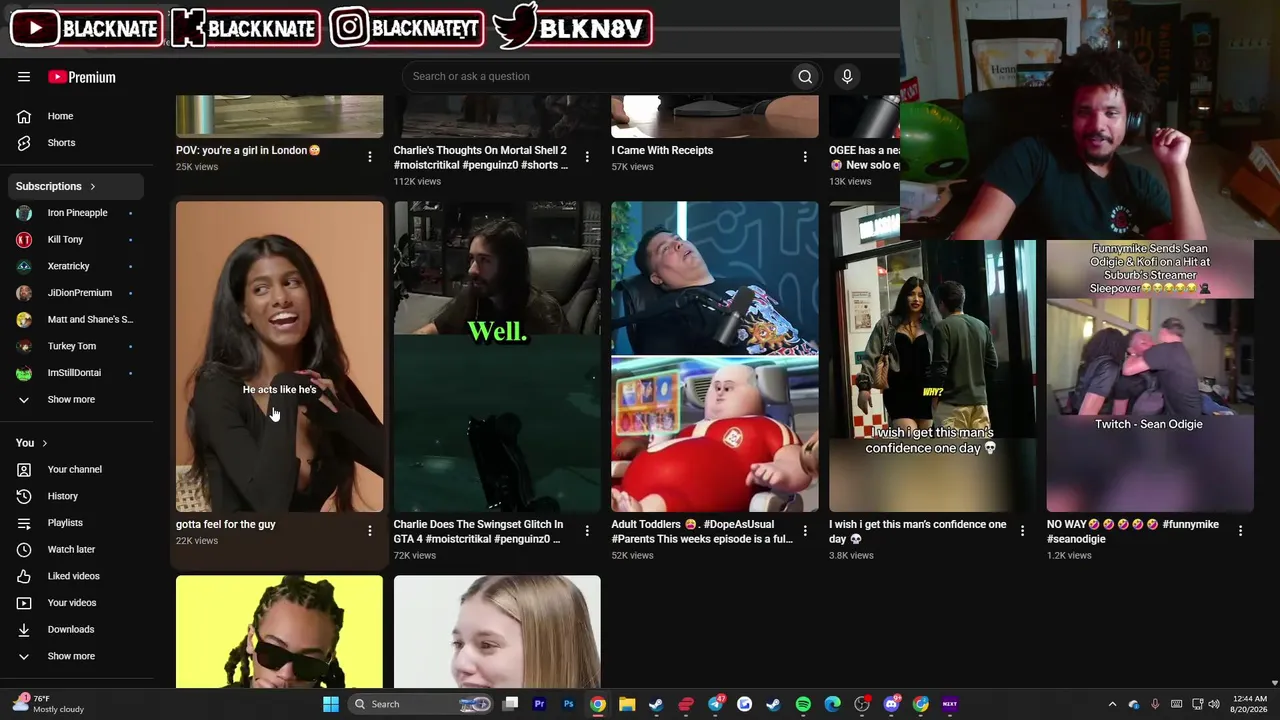Open ImStillDontai subscription channel
The image size is (1280, 720).
[x=72, y=373]
